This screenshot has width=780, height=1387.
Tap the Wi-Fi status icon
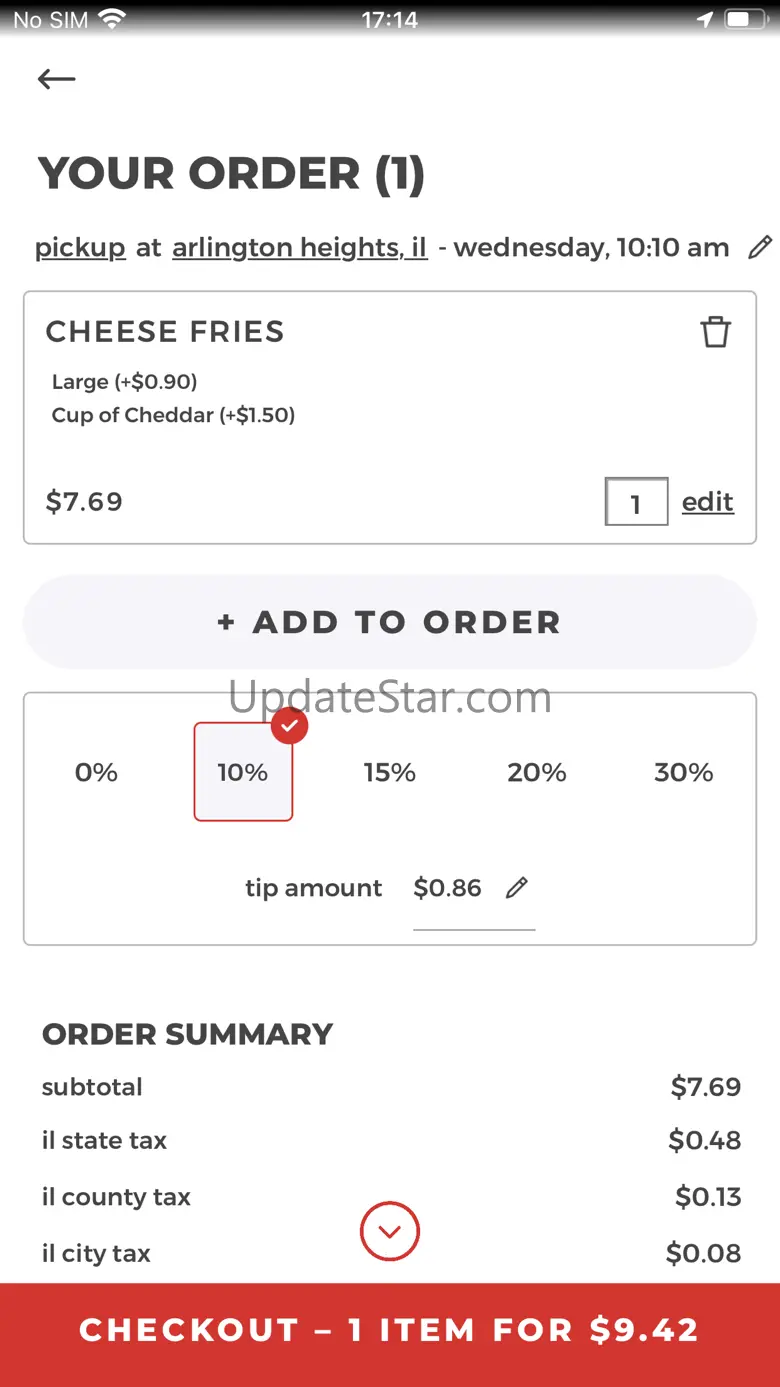[x=112, y=20]
